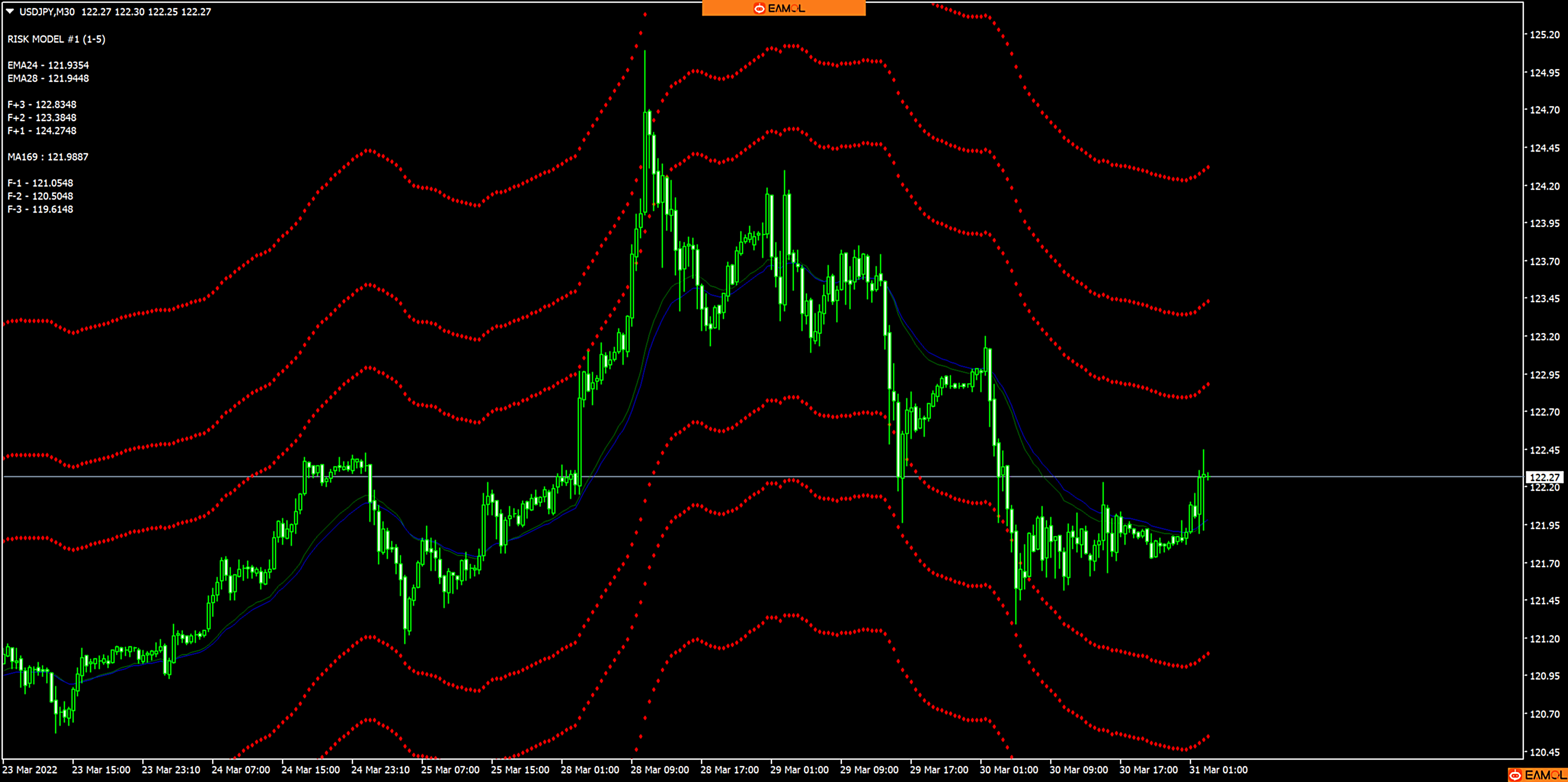Click the EAMOL logo in bottom-right corner
This screenshot has width=1568, height=782.
point(1537,775)
